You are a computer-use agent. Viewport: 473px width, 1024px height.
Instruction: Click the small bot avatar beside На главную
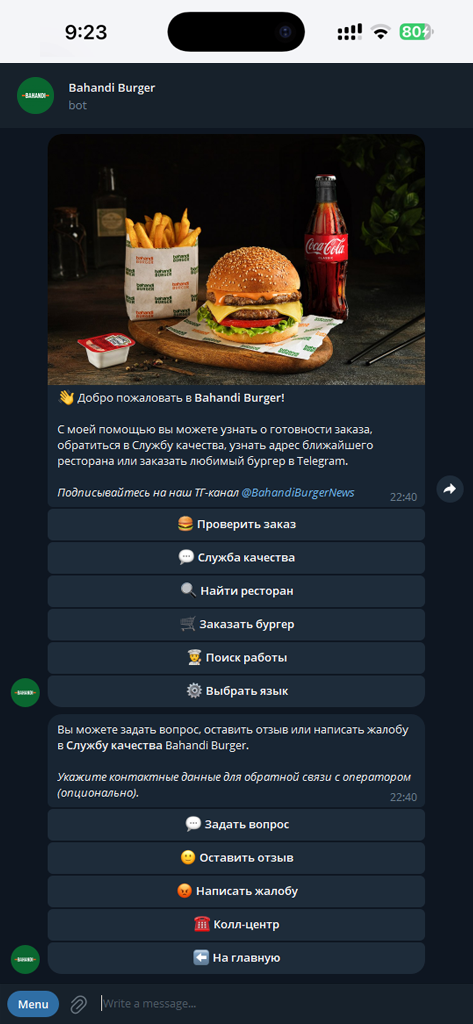tap(25, 959)
